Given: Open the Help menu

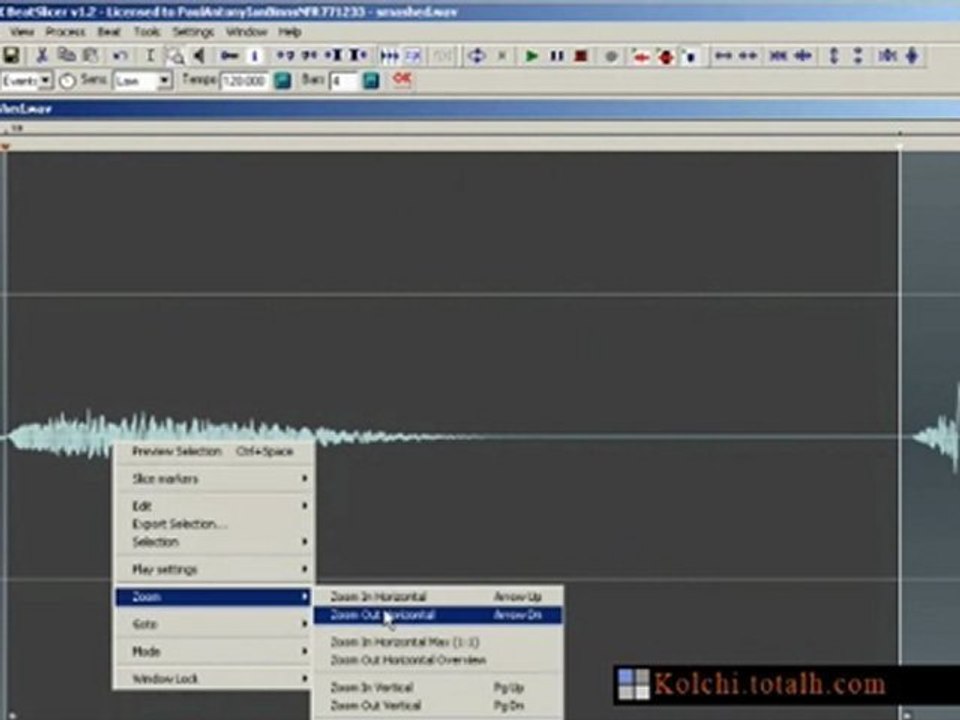Looking at the screenshot, I should (290, 31).
